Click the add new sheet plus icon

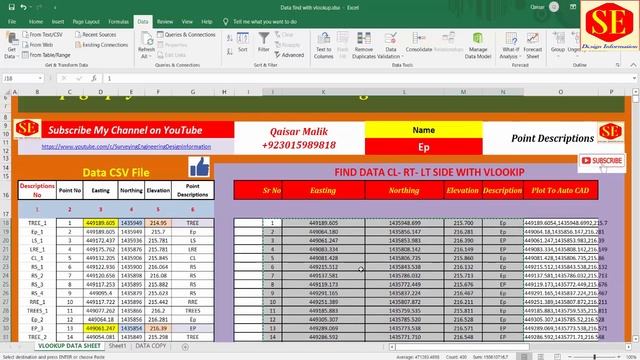(185, 347)
